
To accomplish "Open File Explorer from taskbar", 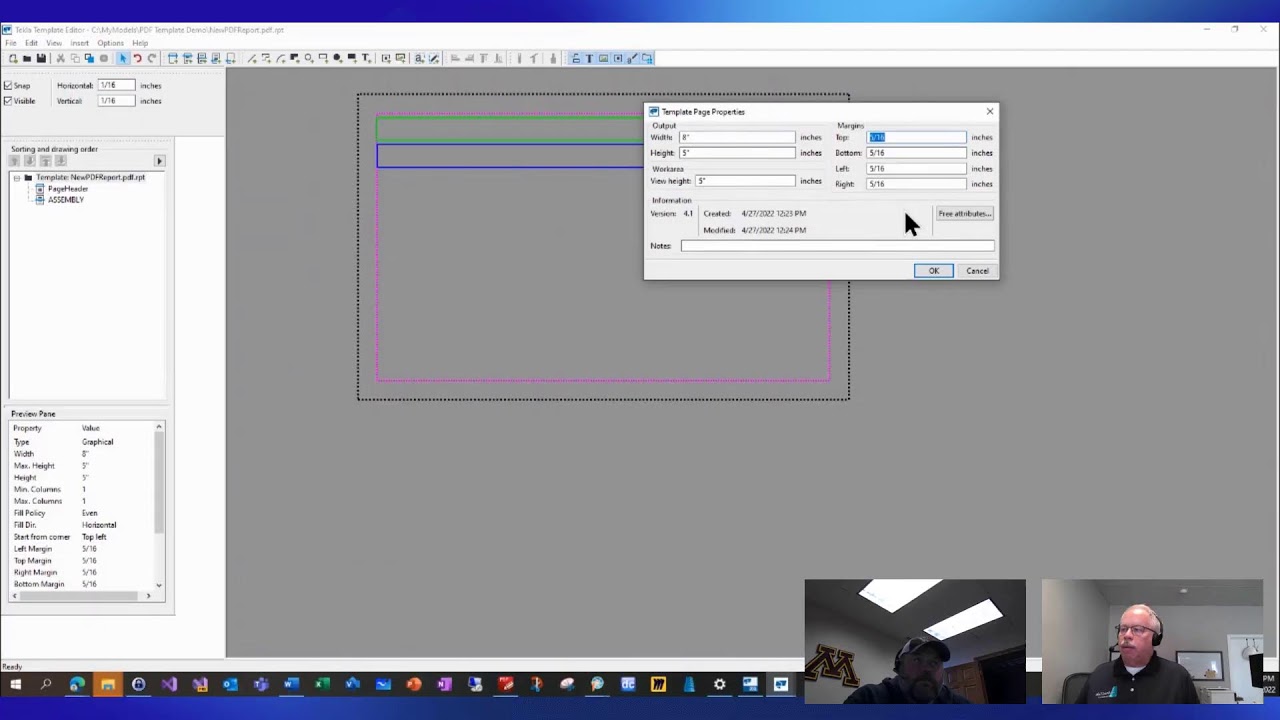I will pyautogui.click(x=108, y=685).
